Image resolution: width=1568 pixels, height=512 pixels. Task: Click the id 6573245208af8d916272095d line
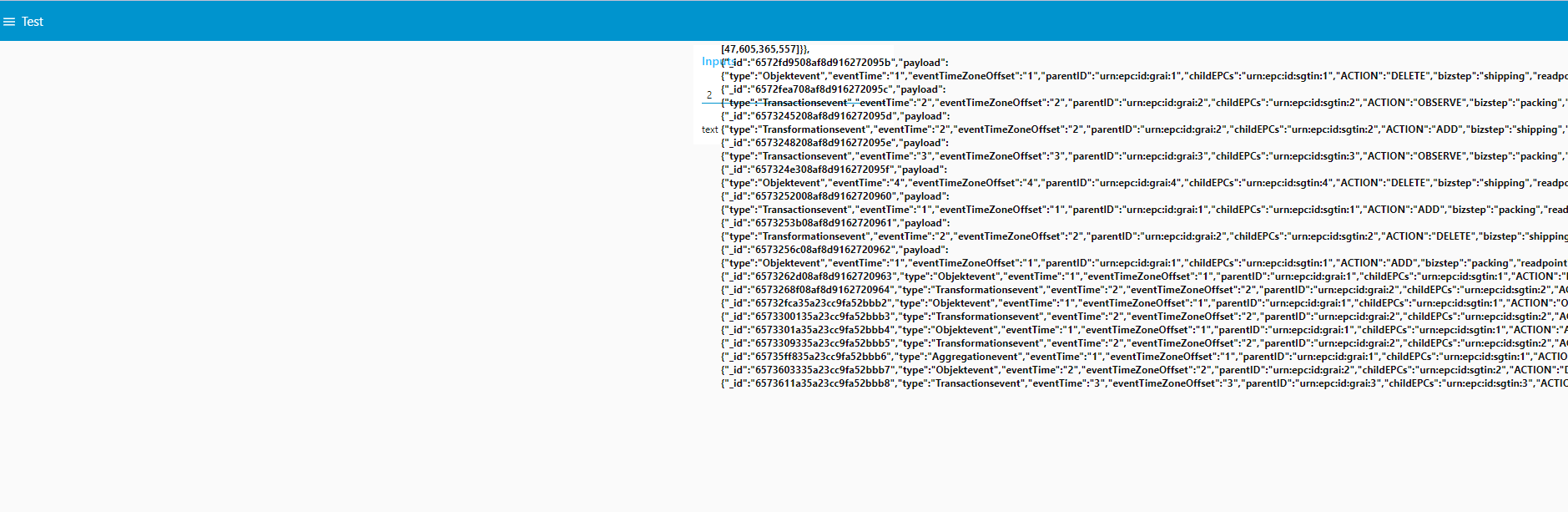pyautogui.click(x=835, y=116)
